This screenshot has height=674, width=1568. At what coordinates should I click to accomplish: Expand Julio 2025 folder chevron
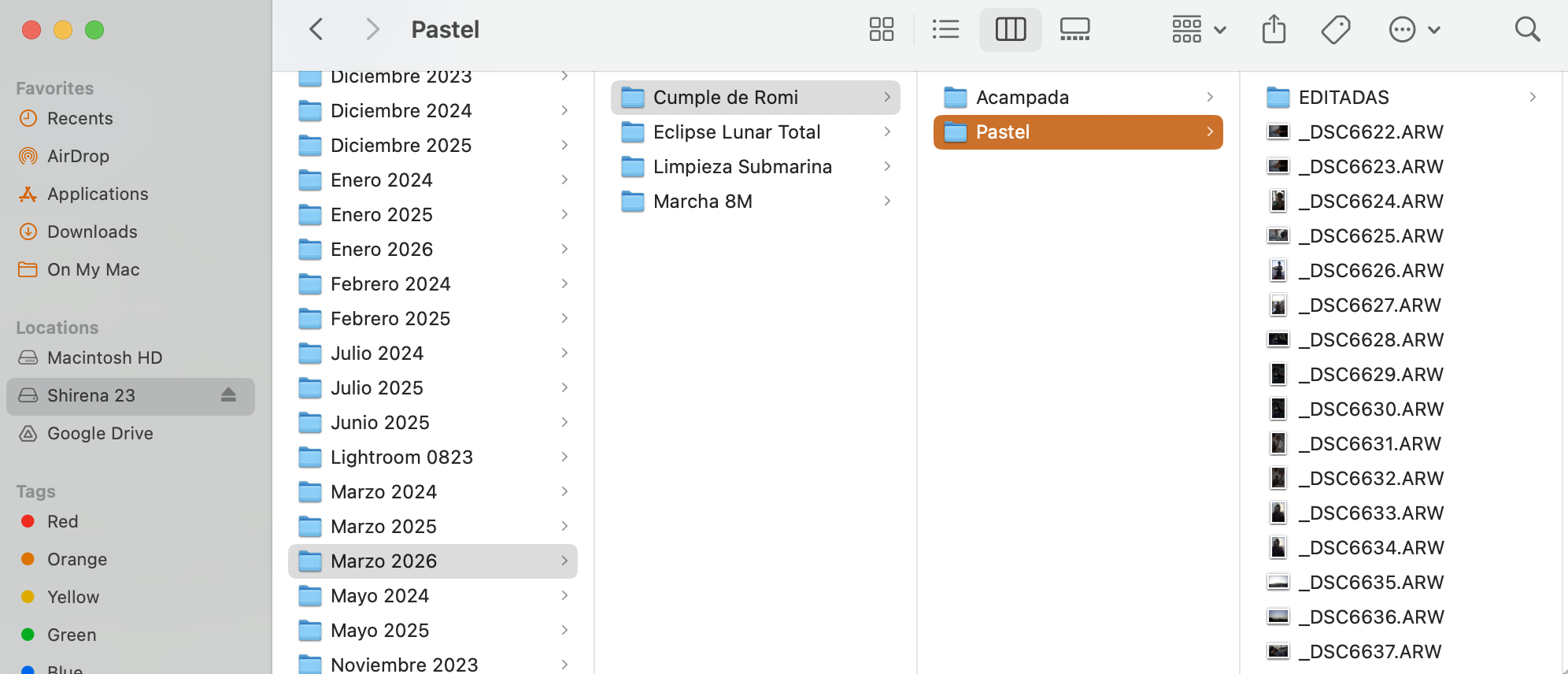(564, 387)
